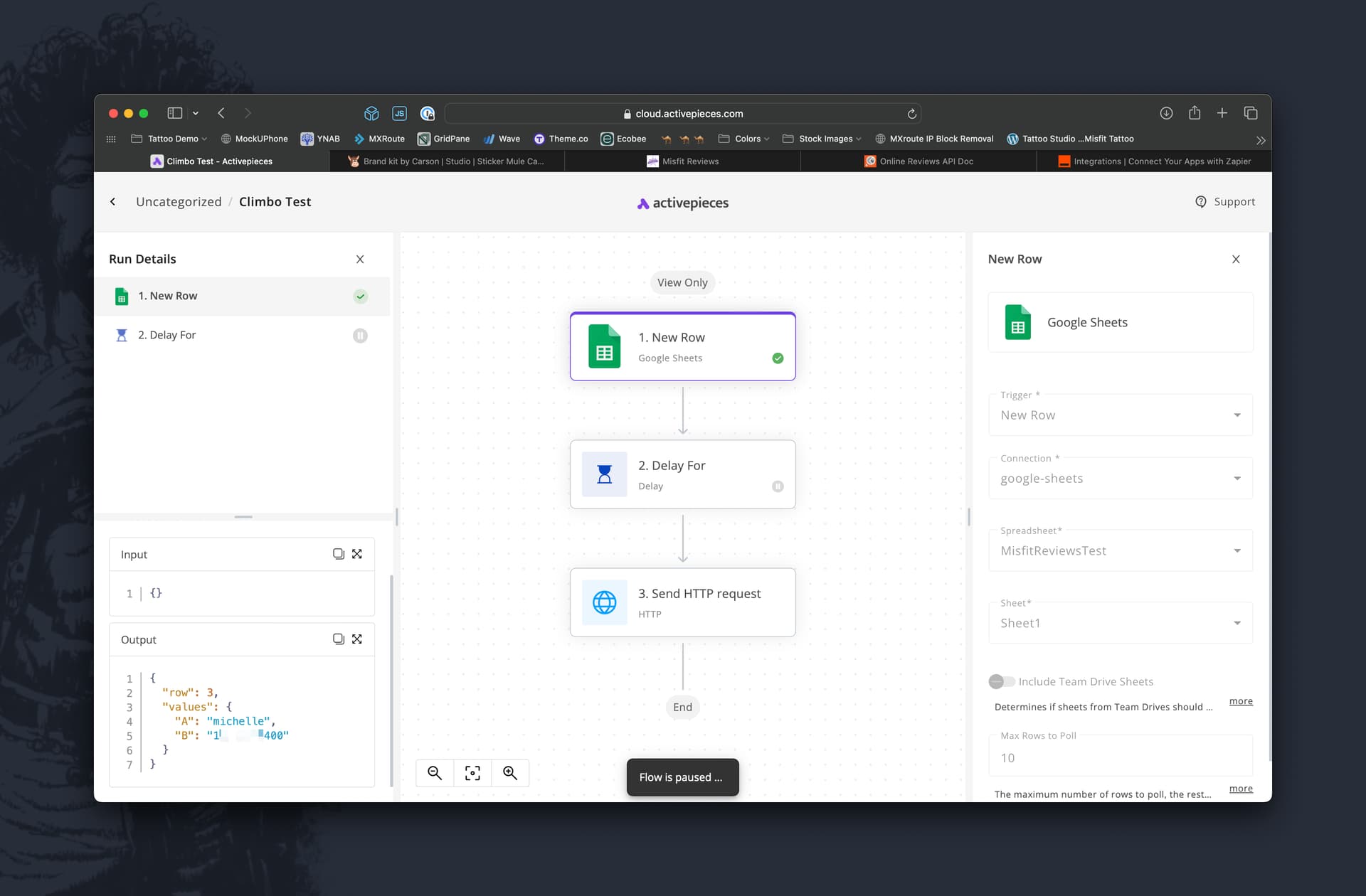Copy the Output JSON content
This screenshot has width=1366, height=896.
click(339, 639)
